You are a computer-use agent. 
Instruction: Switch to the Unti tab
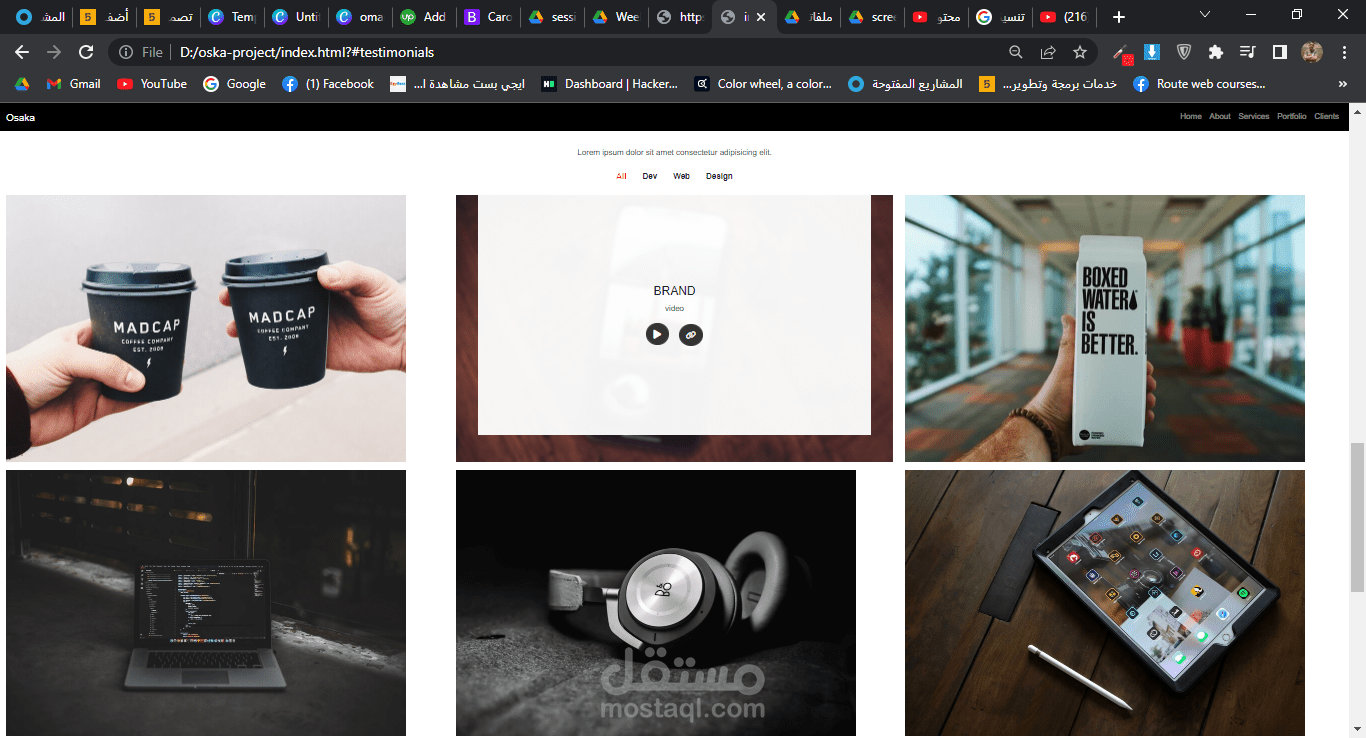[x=296, y=17]
